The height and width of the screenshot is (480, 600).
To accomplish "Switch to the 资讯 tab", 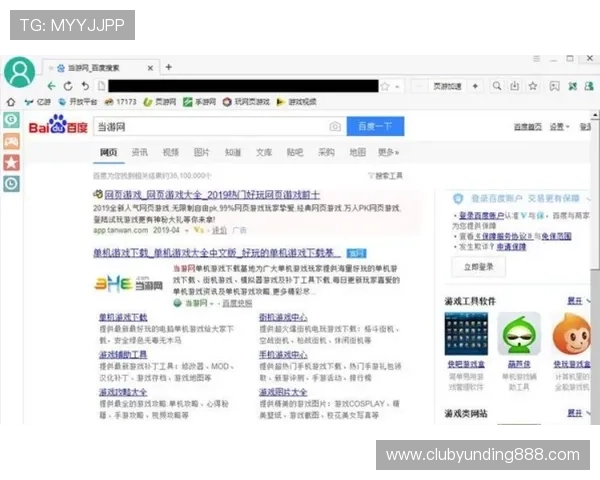I will (140, 152).
